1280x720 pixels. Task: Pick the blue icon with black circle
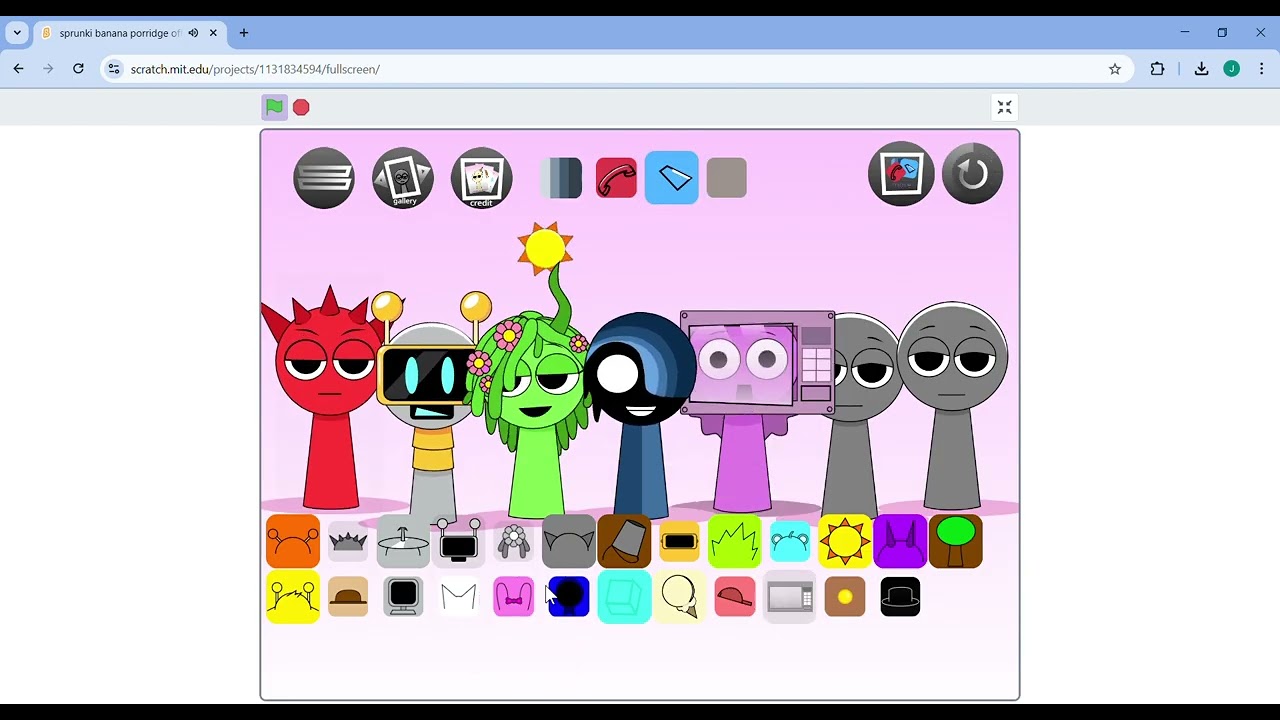coord(569,597)
